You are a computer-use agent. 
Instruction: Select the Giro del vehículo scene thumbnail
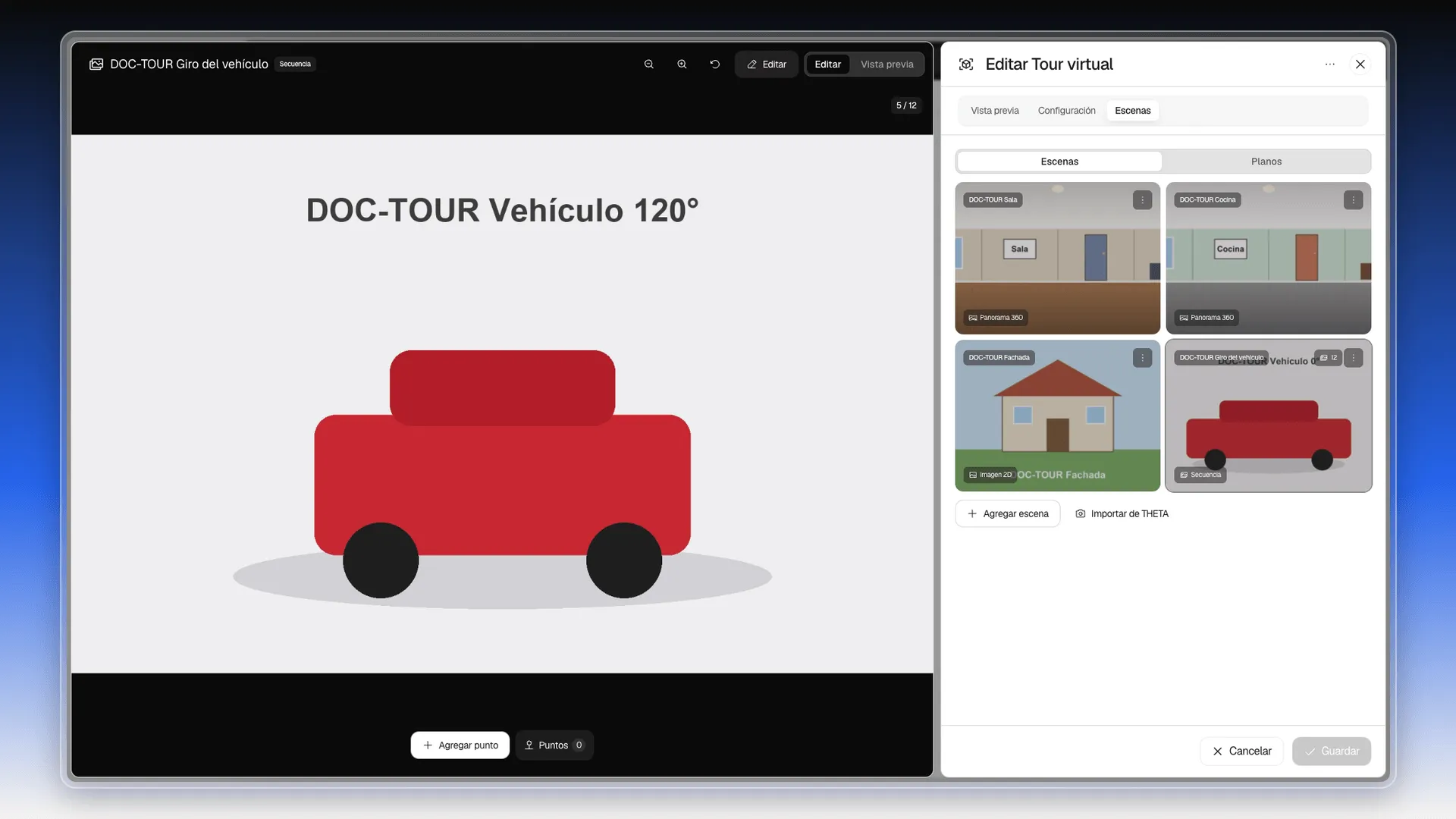click(1268, 416)
